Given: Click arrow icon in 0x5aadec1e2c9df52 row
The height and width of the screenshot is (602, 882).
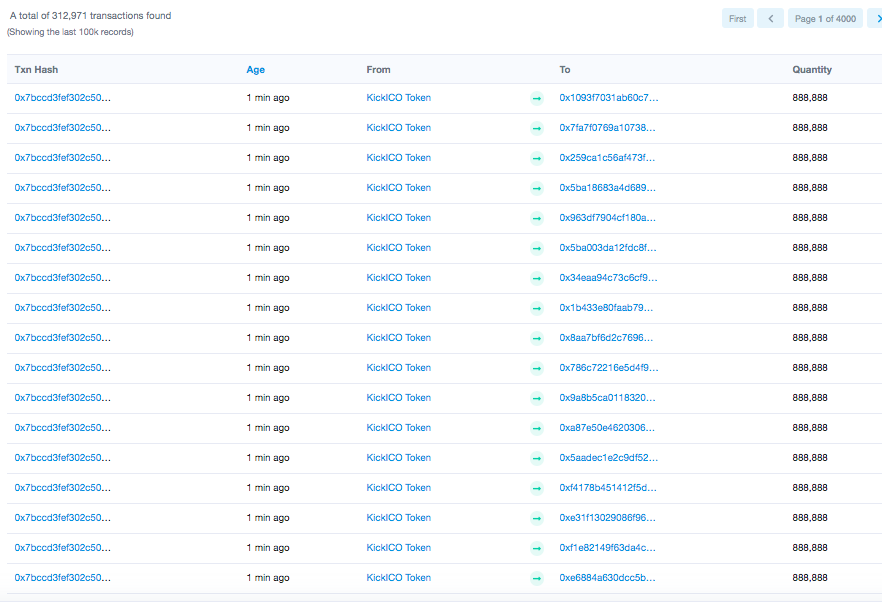Looking at the screenshot, I should [537, 459].
